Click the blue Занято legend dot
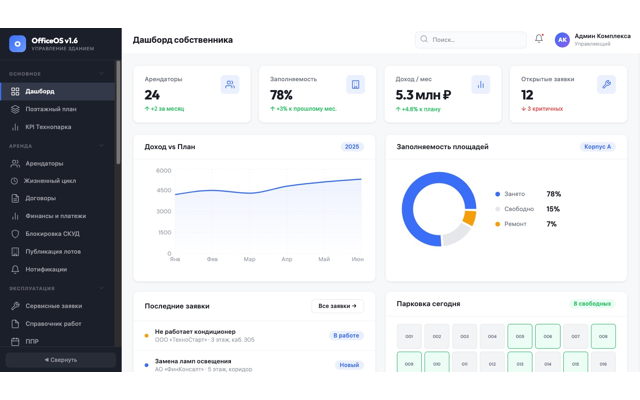Screen dimensions: 640x400 coord(498,194)
